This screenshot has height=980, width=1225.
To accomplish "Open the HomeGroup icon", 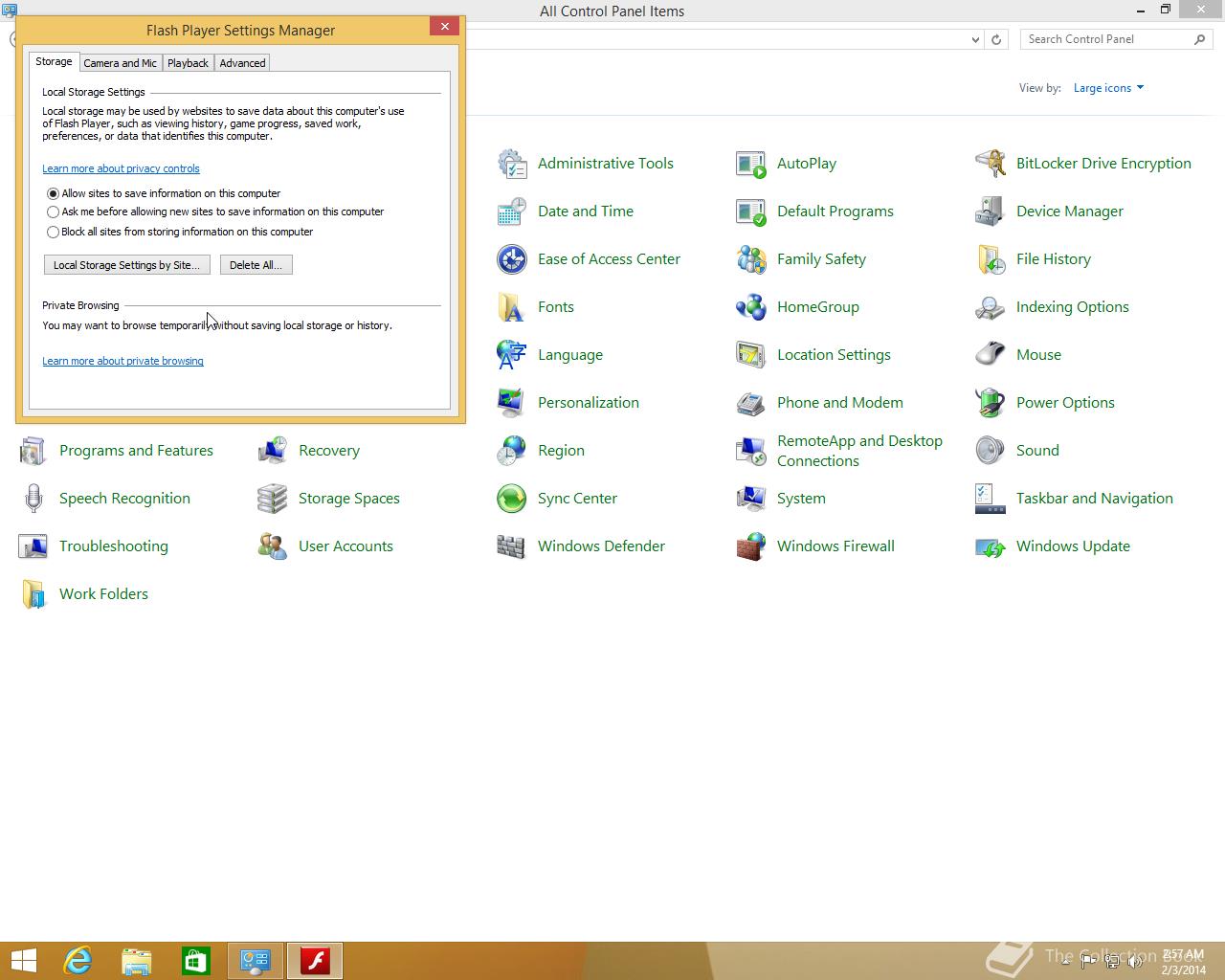I will (751, 307).
